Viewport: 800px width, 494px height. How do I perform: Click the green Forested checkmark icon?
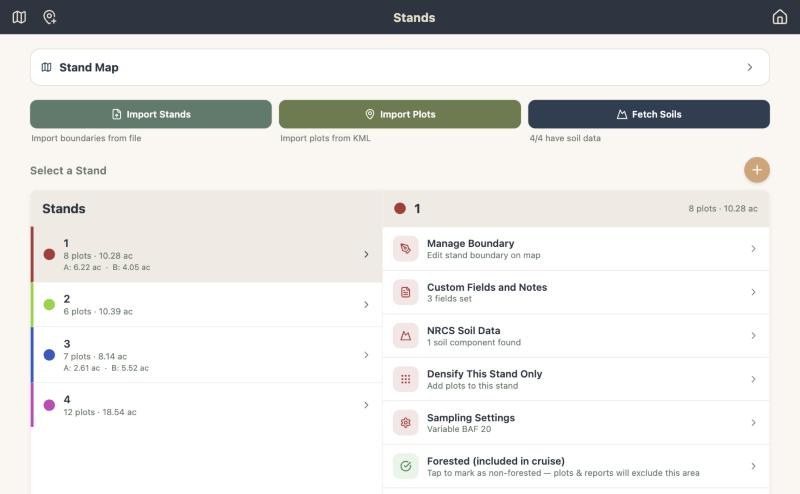tap(406, 466)
